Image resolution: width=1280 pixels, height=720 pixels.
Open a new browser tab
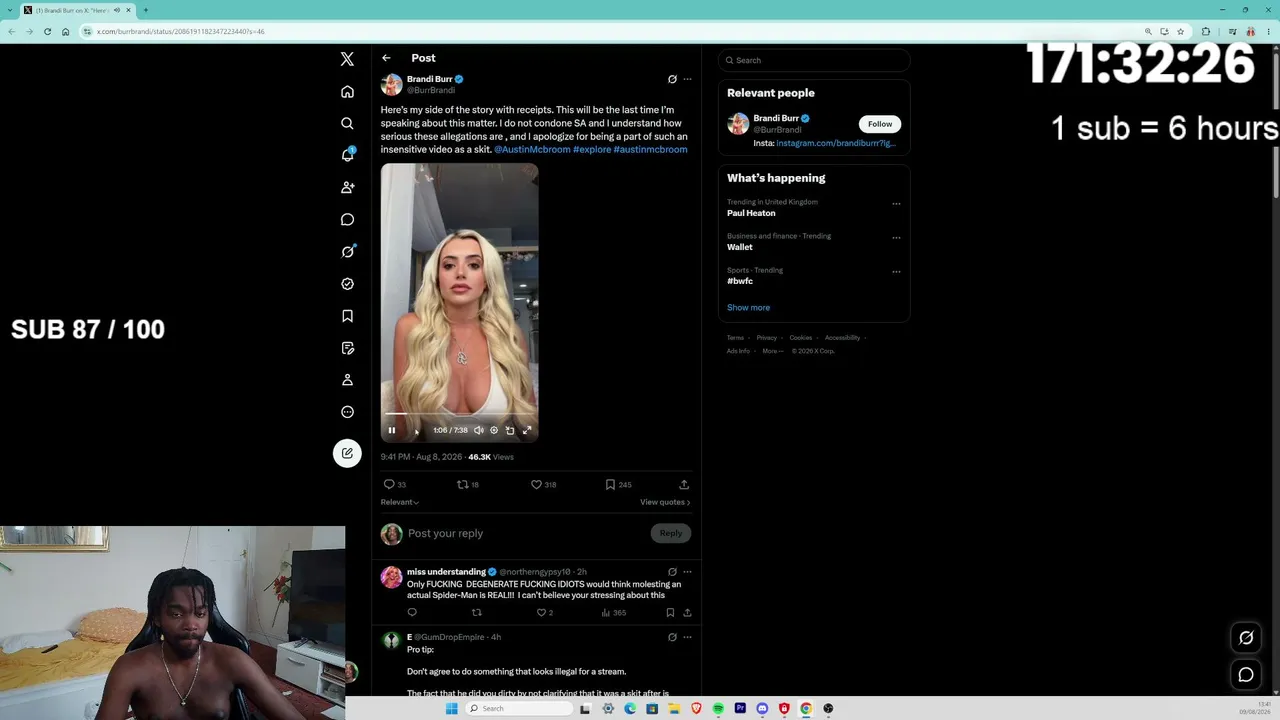coord(146,10)
